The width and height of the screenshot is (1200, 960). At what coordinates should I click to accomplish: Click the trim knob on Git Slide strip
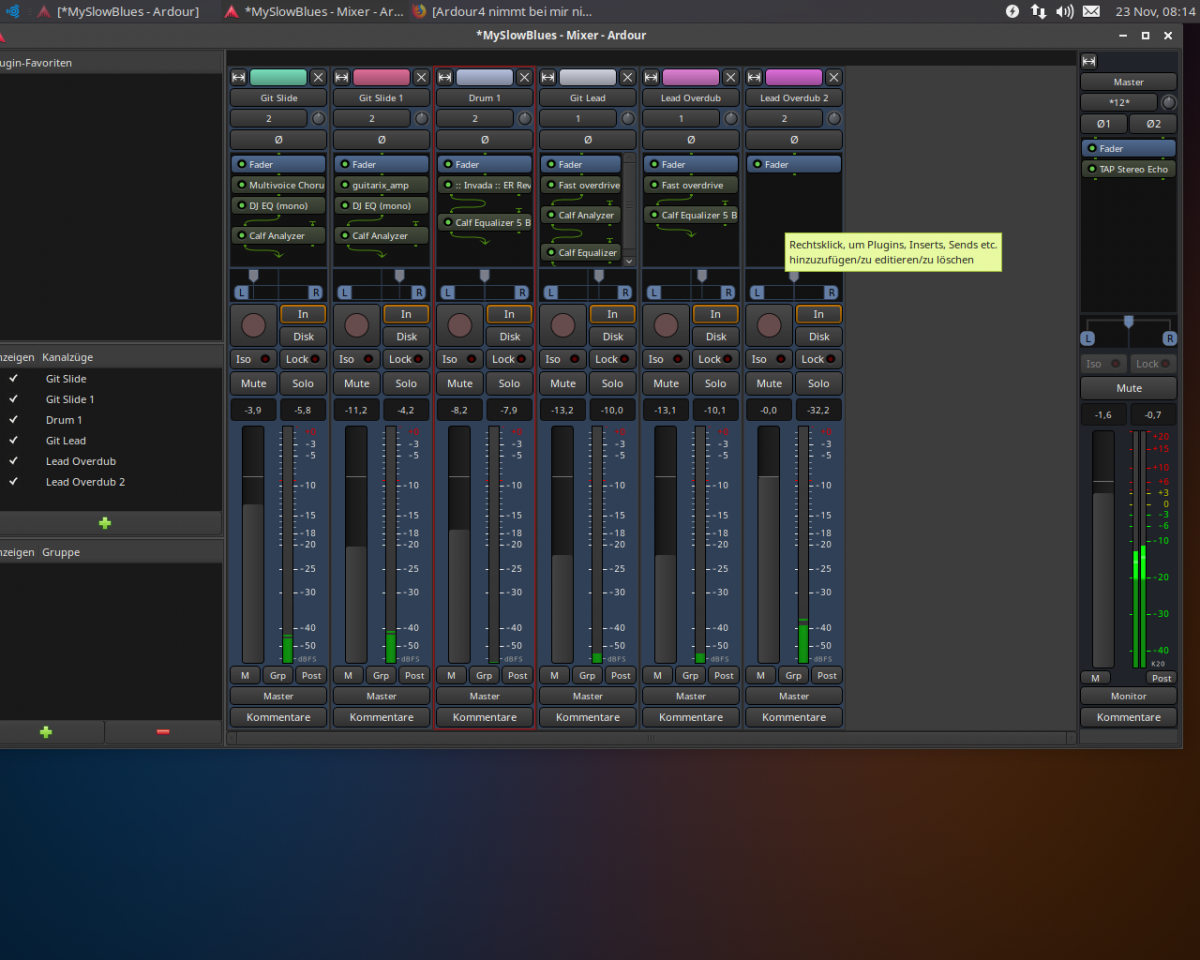pos(319,118)
